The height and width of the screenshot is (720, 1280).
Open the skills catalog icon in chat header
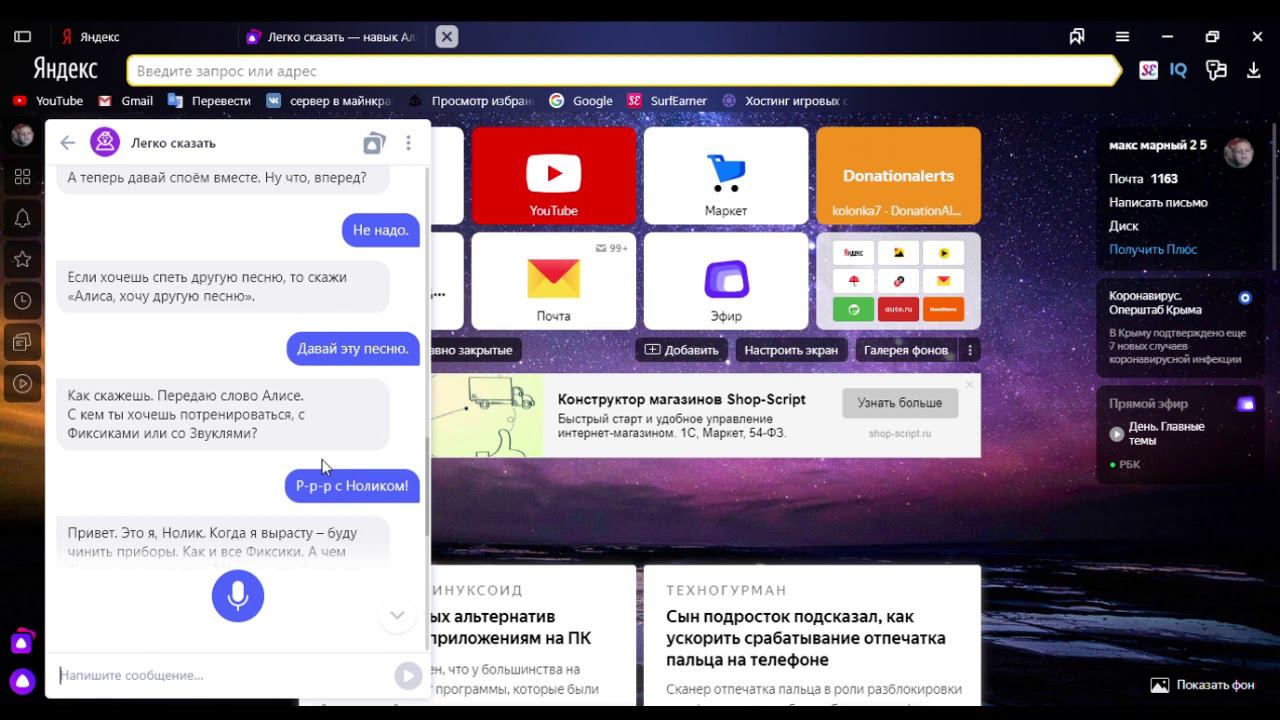click(x=374, y=143)
